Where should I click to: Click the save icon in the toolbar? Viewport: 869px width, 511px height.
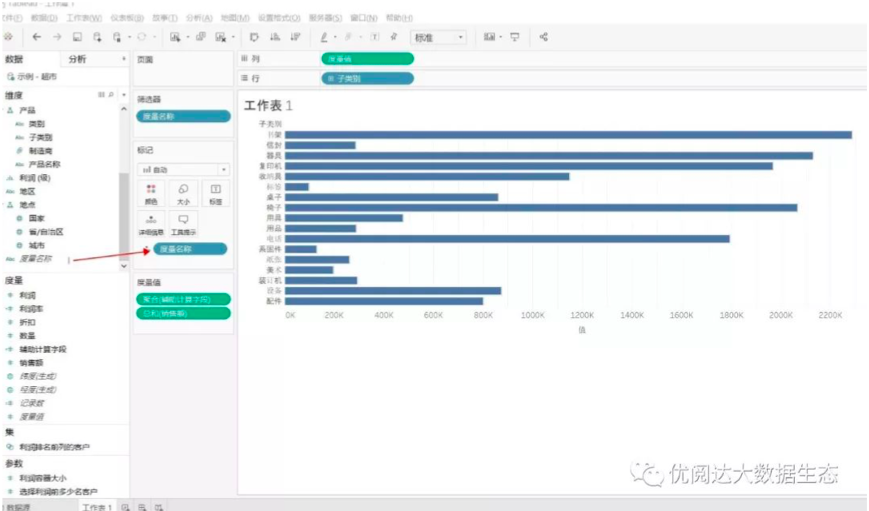[77, 37]
